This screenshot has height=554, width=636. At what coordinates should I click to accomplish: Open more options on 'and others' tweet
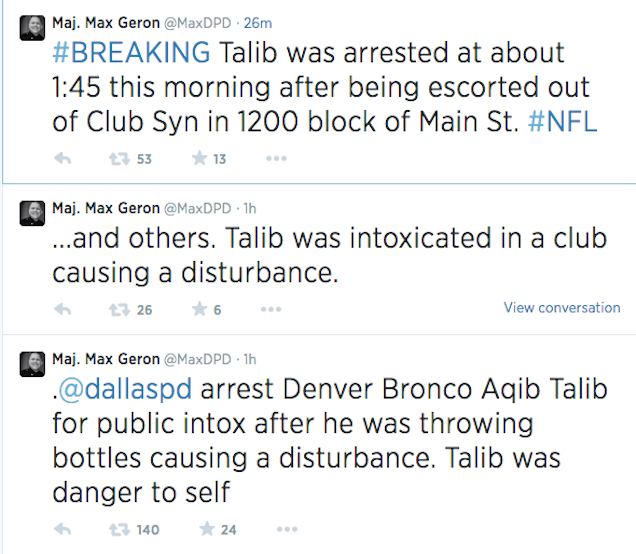[x=271, y=309]
